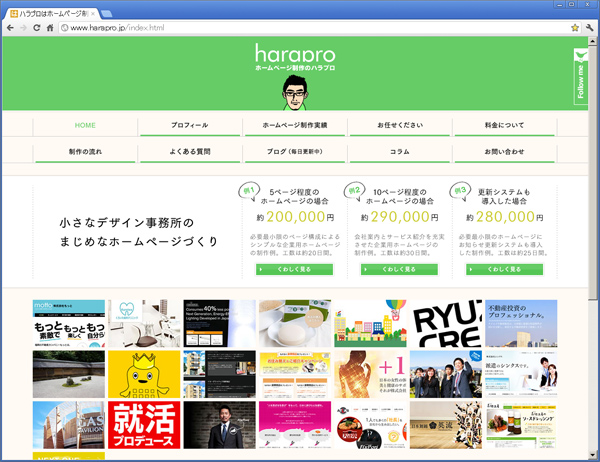Open the よくある質問 menu item
600x462 pixels.
pyautogui.click(x=190, y=152)
